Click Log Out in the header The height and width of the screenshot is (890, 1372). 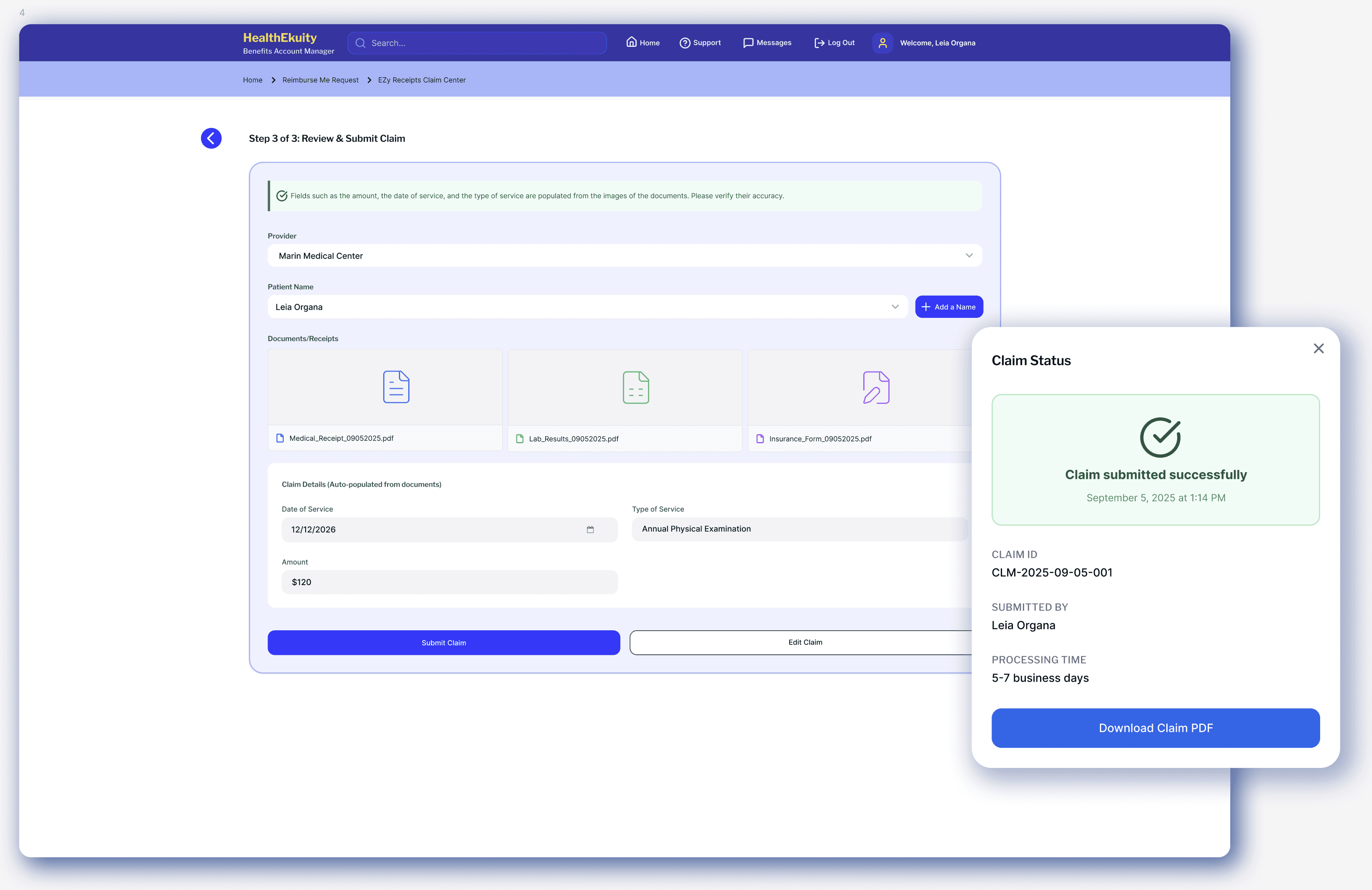(834, 43)
